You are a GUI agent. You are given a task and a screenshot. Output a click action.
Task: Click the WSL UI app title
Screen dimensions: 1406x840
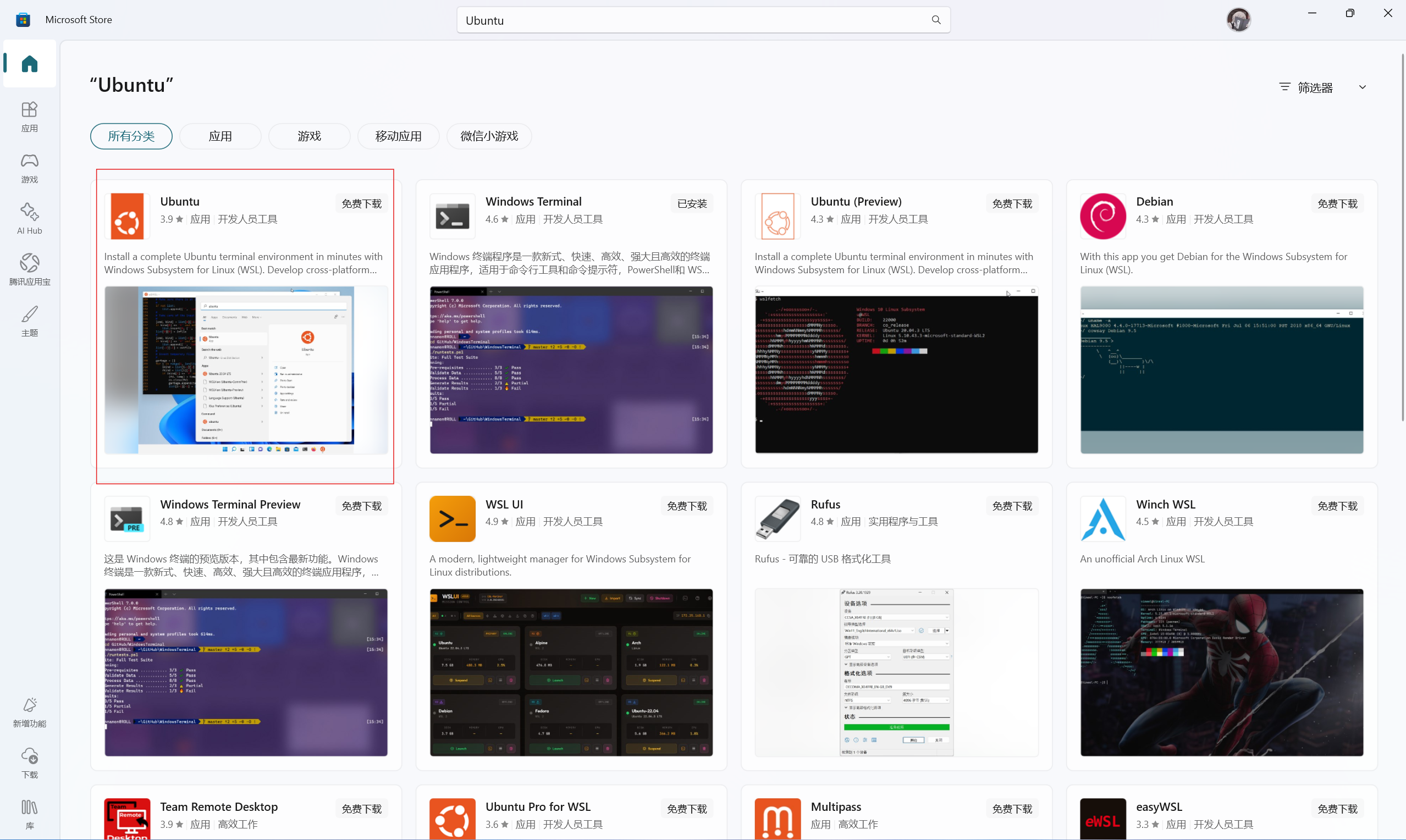point(504,504)
